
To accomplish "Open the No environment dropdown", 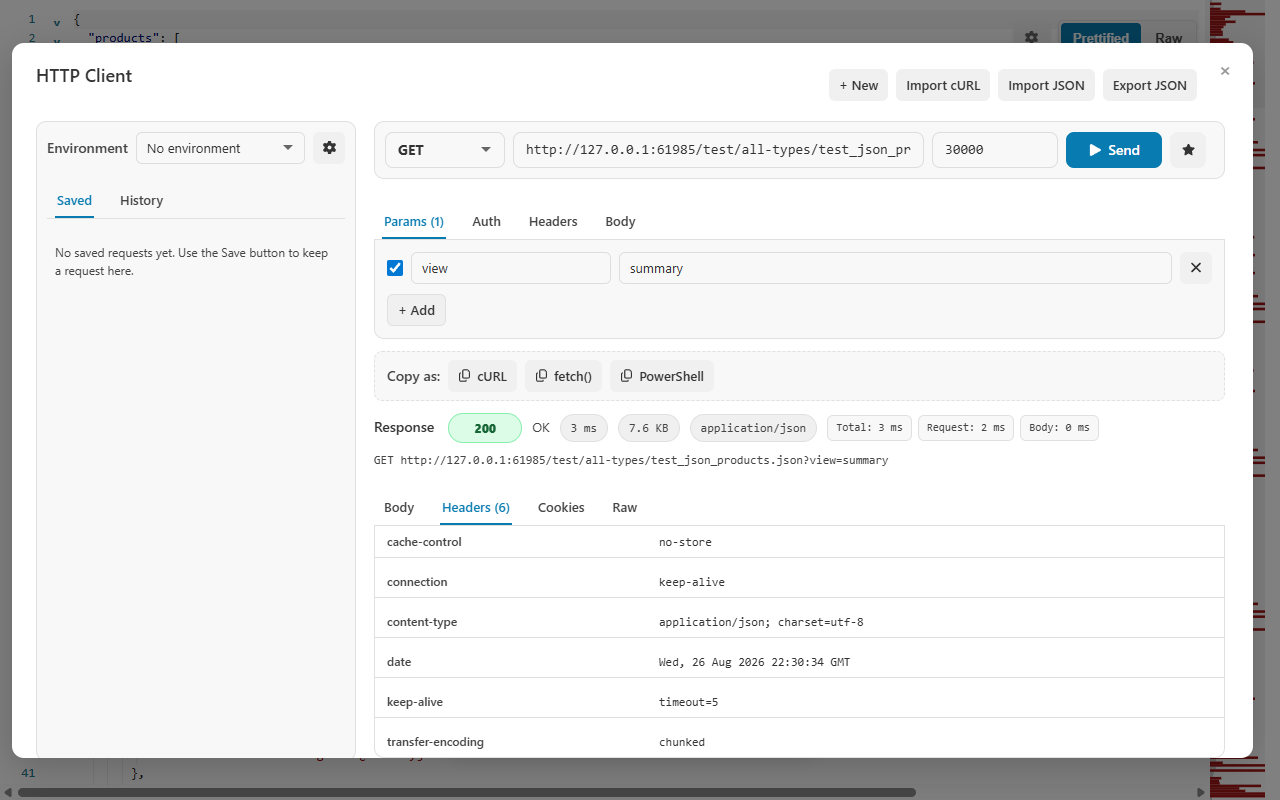I will tap(220, 148).
